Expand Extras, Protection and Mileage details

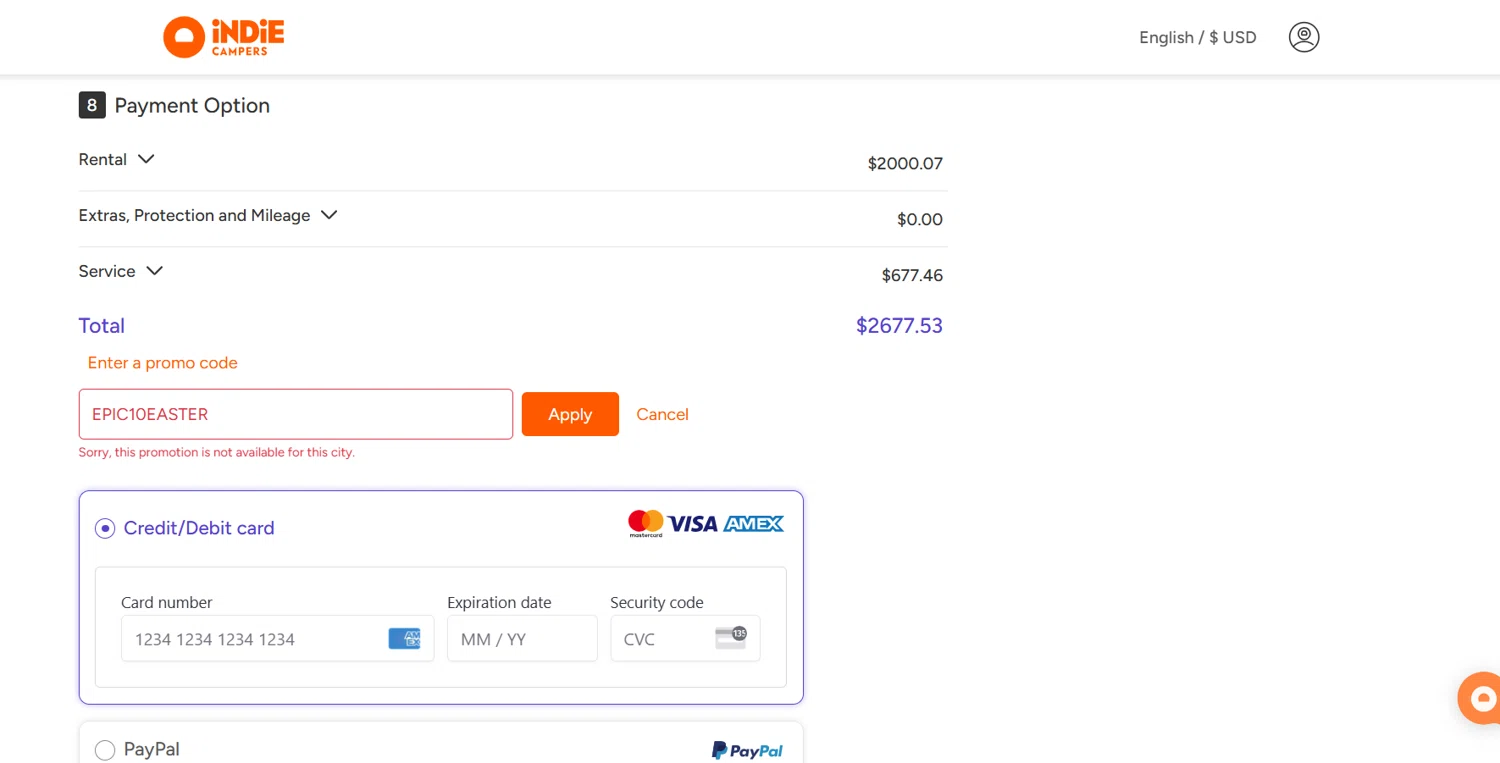329,215
